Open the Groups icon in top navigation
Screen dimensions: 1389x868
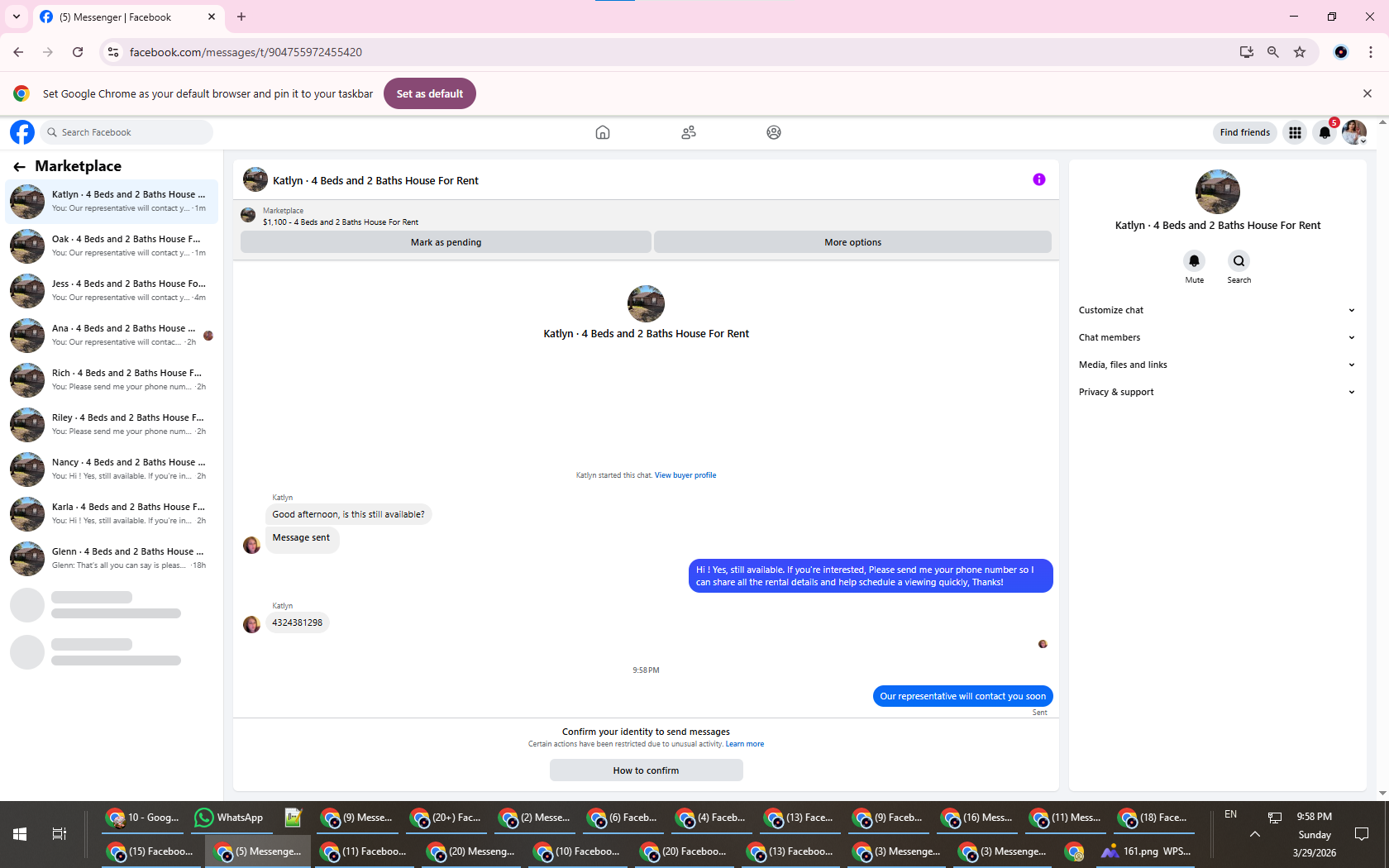point(774,132)
